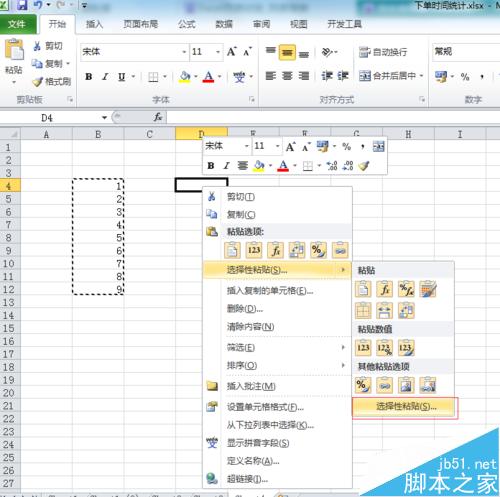The image size is (500, 497).
Task: Click the large Paste icon in ribbon
Action: point(14,50)
